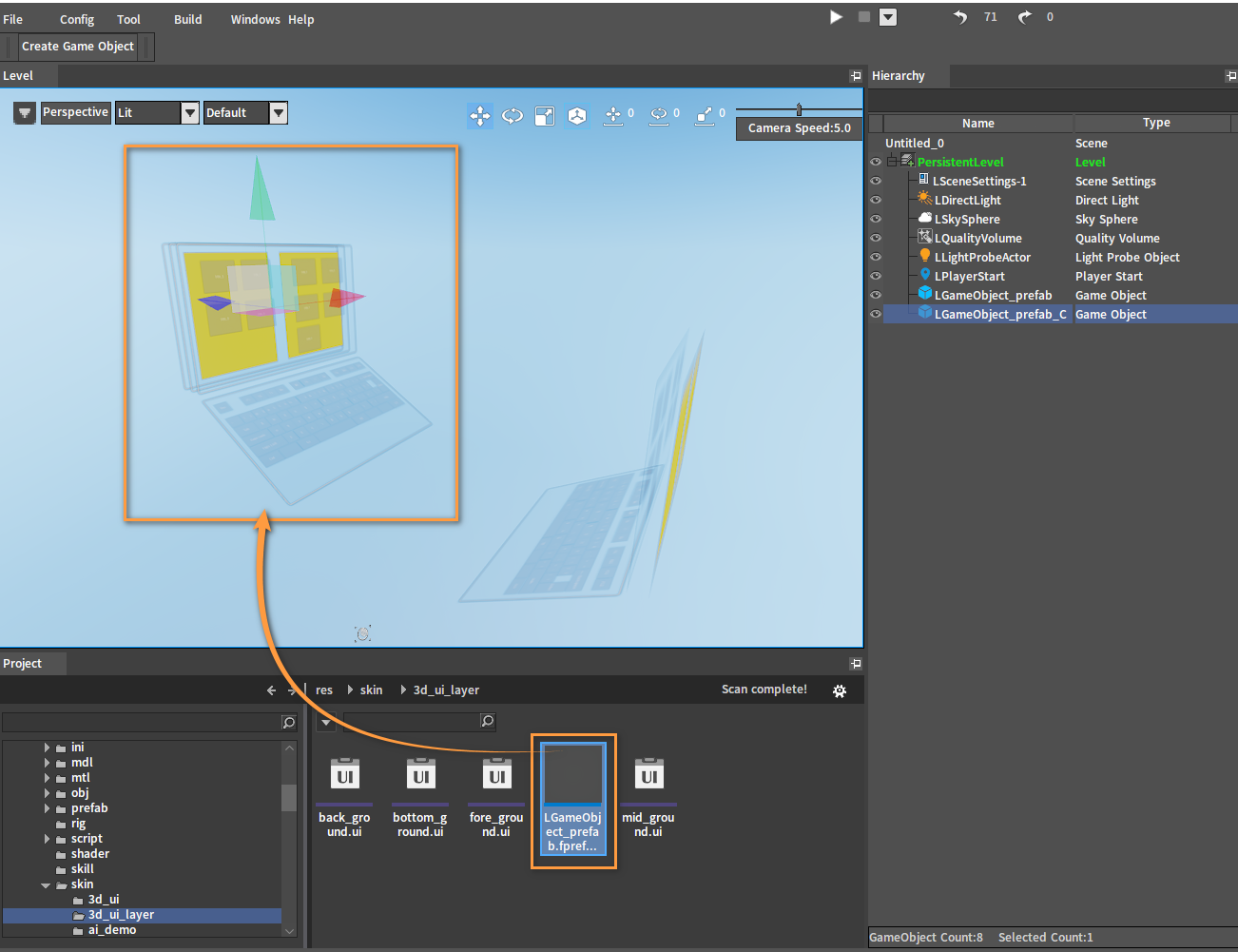Open the File menu
Image resolution: width=1238 pixels, height=952 pixels.
coord(13,19)
